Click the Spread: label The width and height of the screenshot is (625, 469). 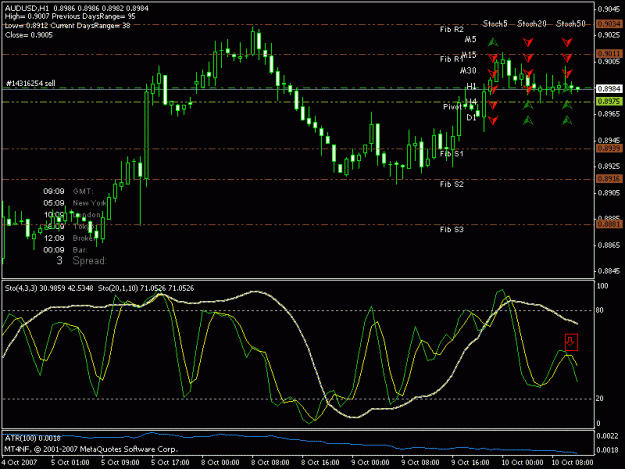tap(89, 261)
